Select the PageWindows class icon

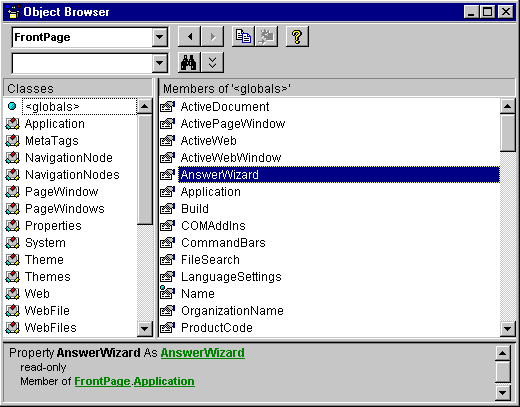(x=13, y=209)
